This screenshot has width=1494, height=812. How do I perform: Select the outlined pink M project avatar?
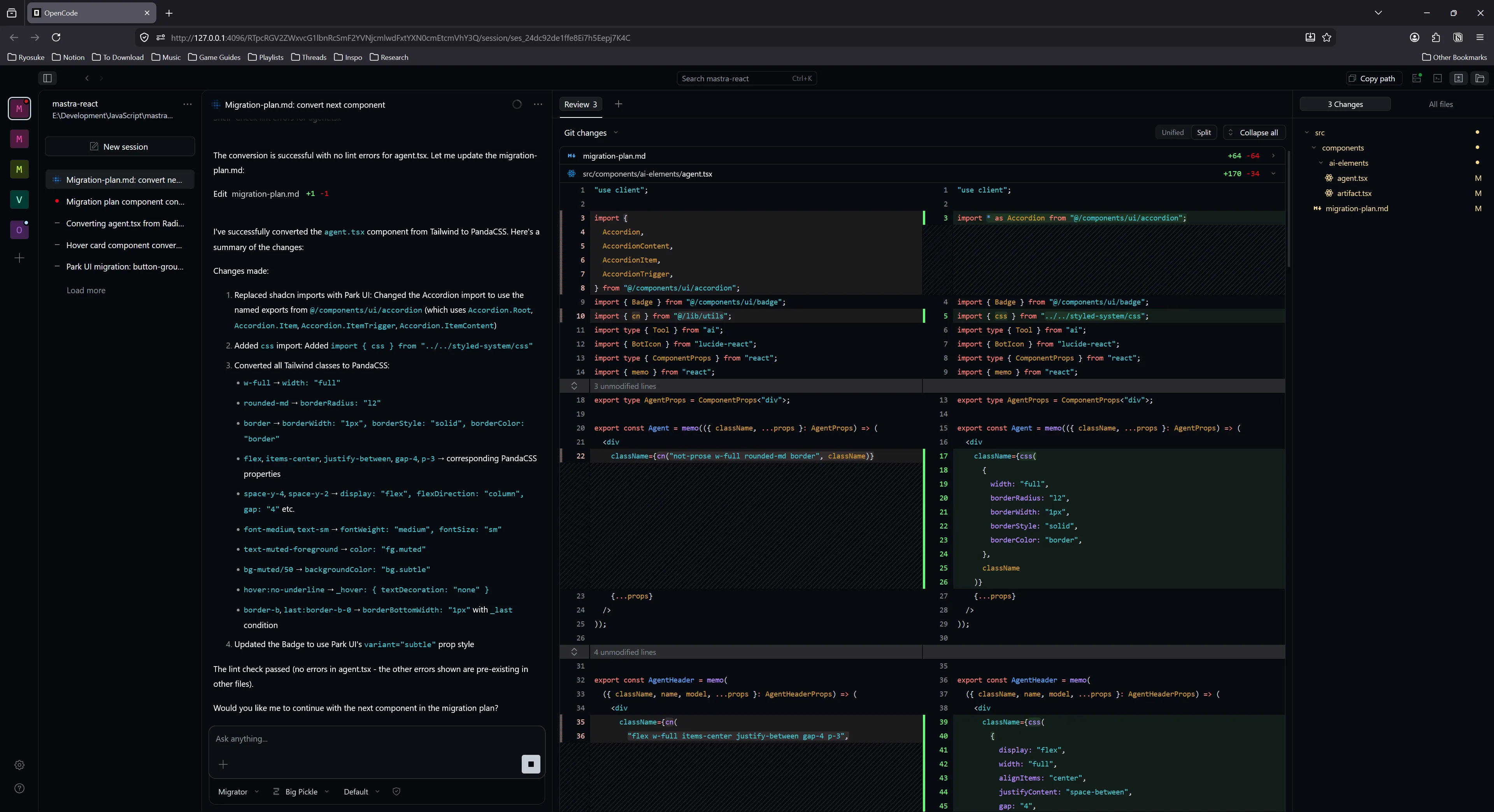pos(19,108)
